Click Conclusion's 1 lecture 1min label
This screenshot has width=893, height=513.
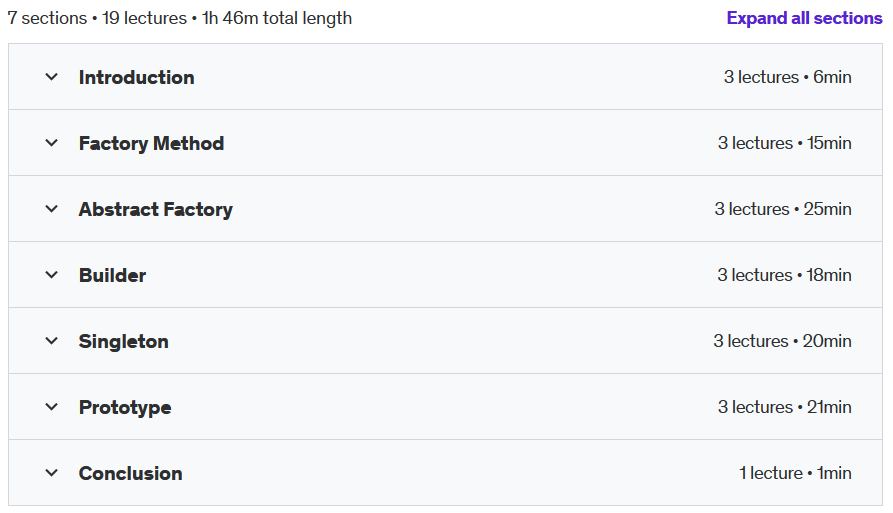(x=795, y=473)
